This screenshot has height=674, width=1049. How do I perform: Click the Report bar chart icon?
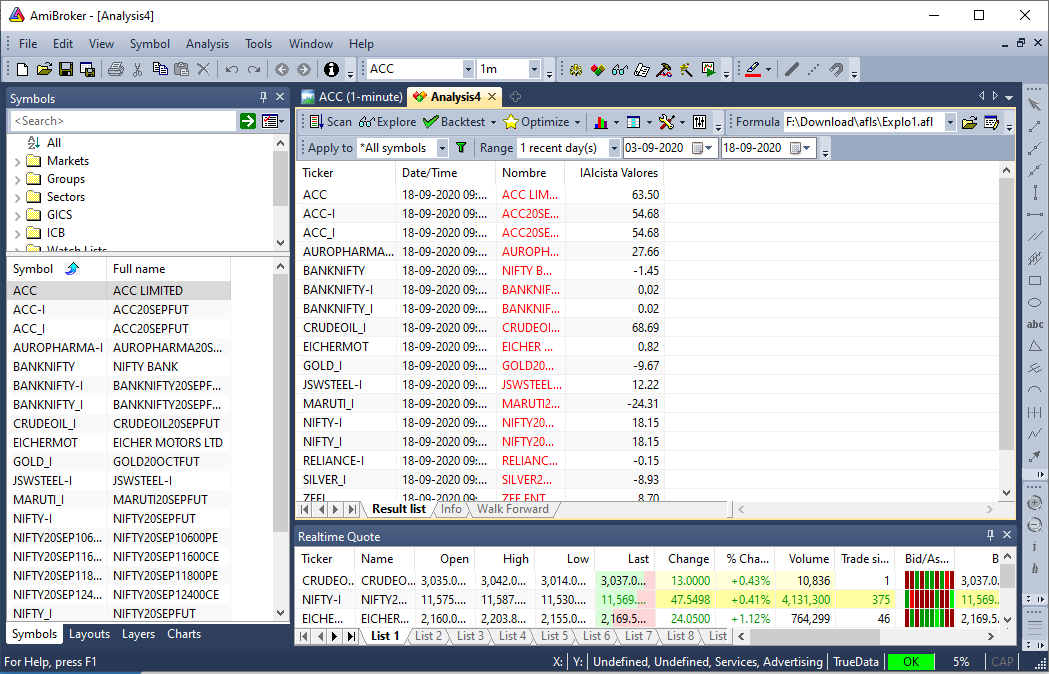[x=601, y=122]
